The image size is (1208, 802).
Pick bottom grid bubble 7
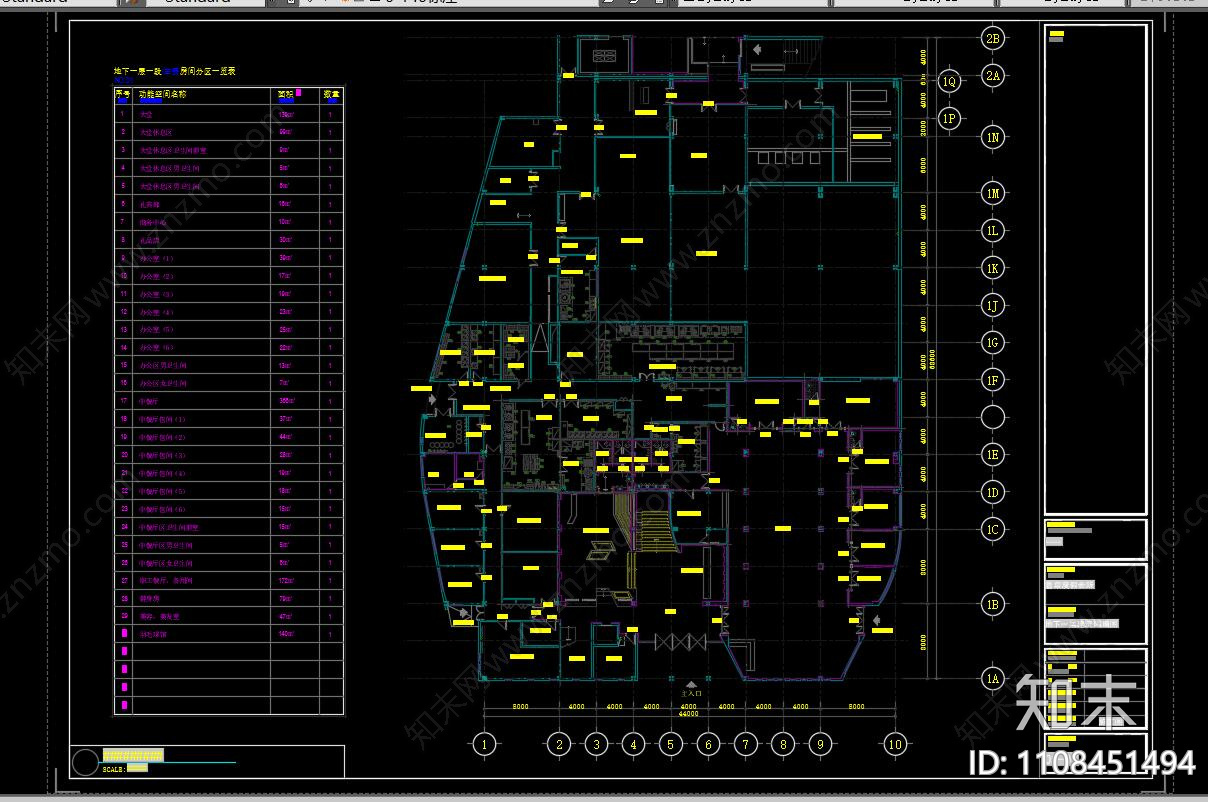746,744
